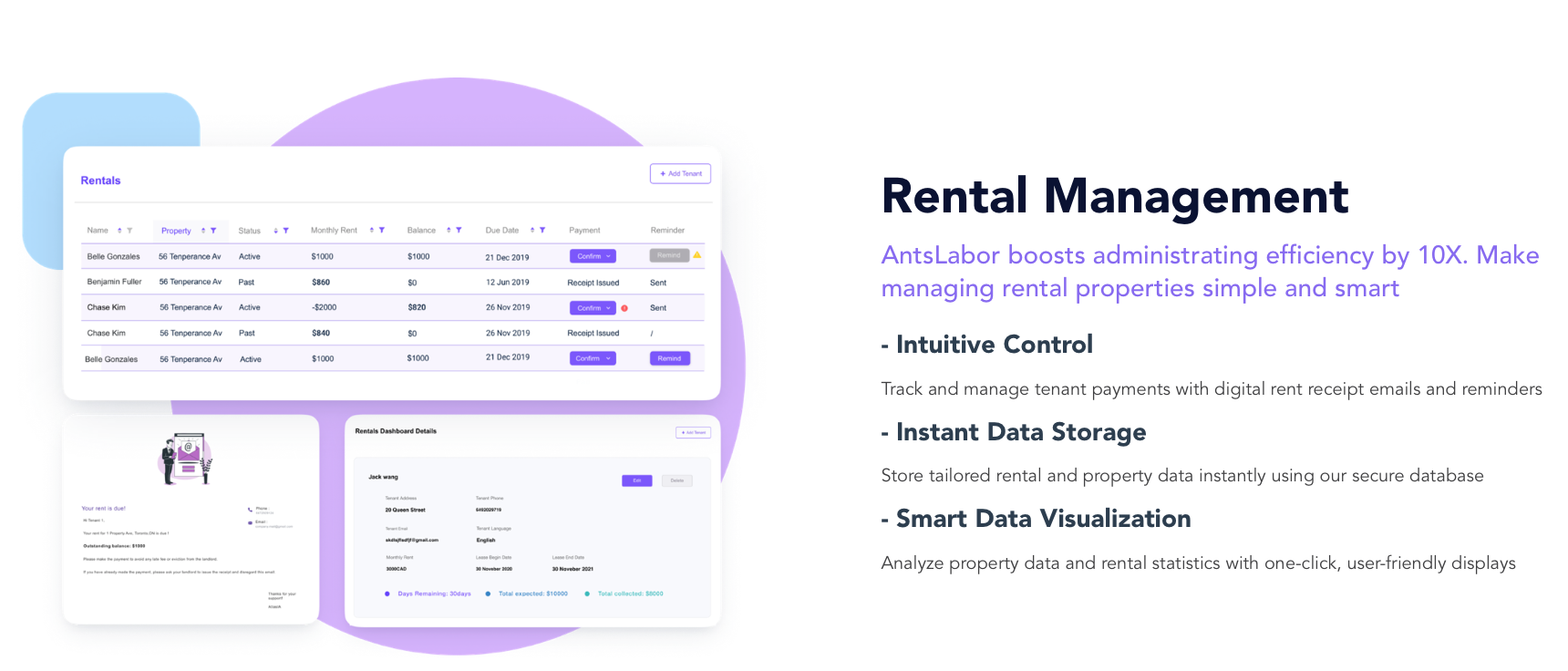The height and width of the screenshot is (671, 1568).
Task: Click the sort arrows beside Name column
Action: tap(119, 231)
